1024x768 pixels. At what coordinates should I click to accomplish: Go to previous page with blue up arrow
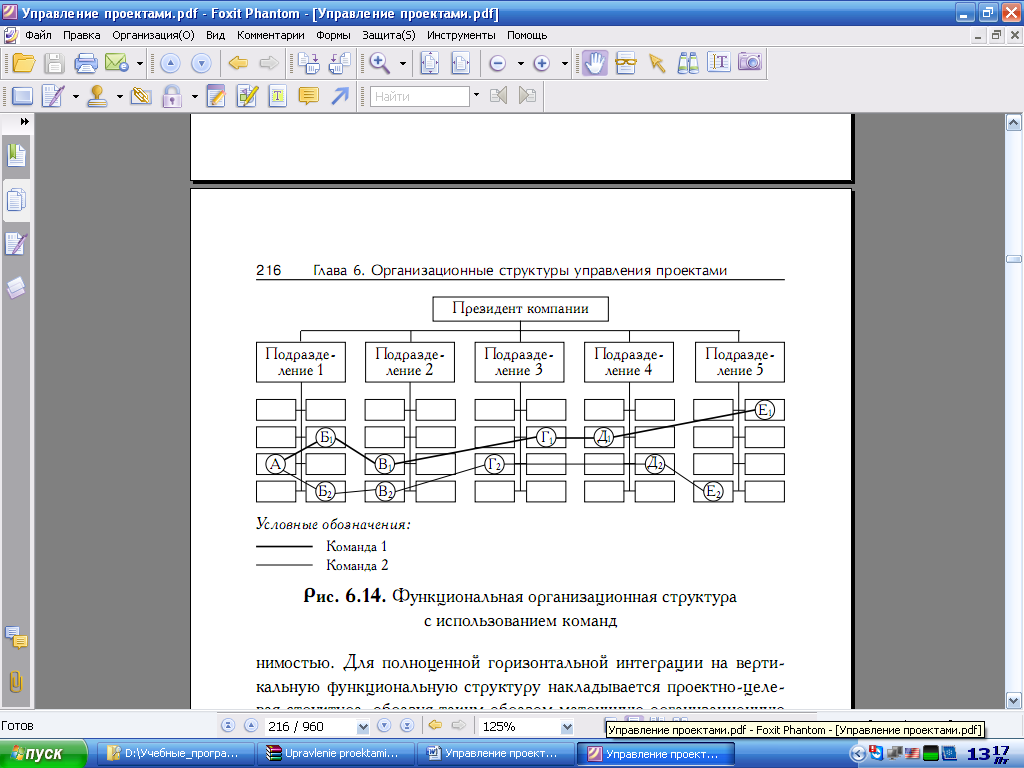[x=170, y=63]
